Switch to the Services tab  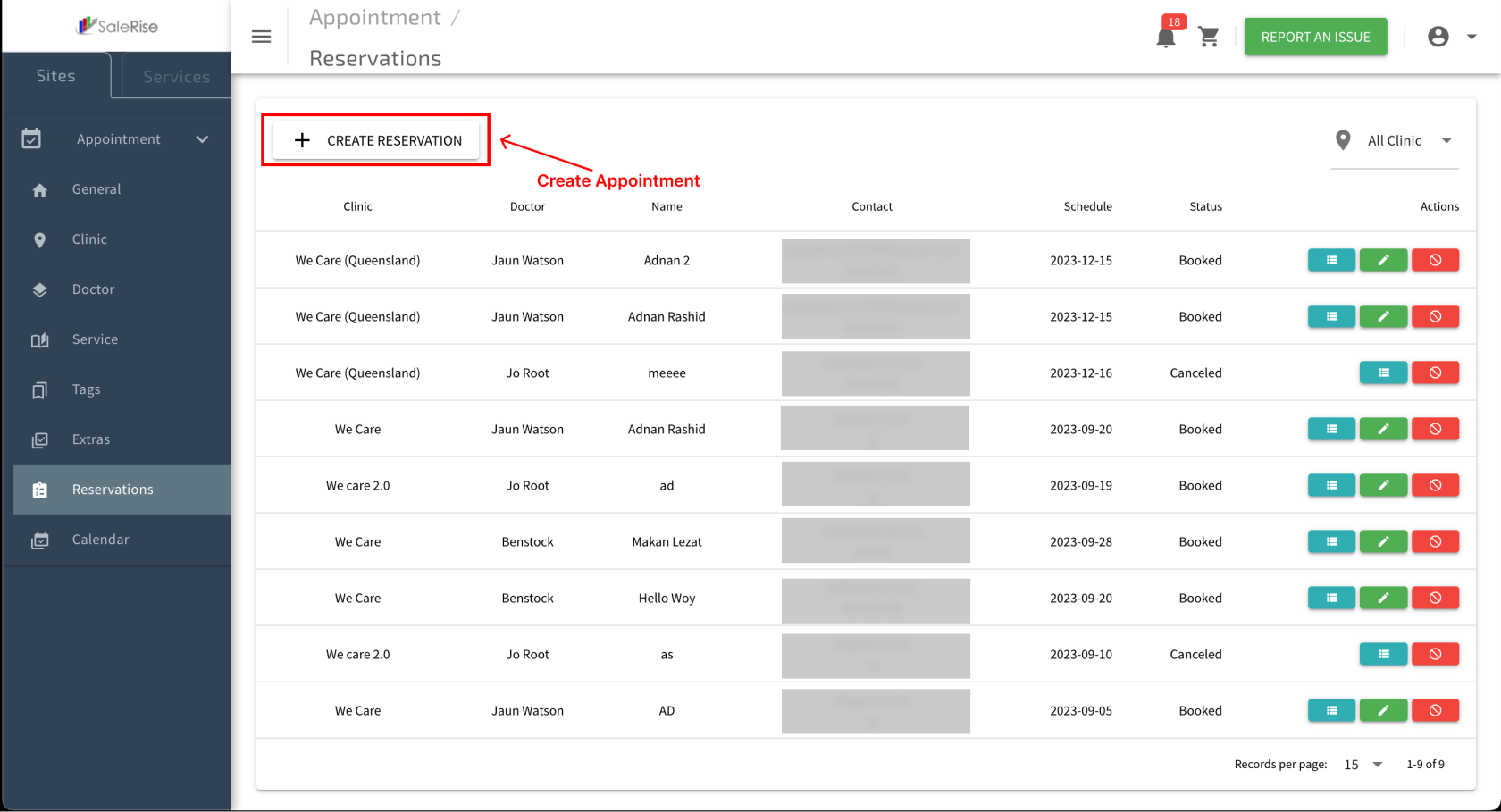[176, 77]
